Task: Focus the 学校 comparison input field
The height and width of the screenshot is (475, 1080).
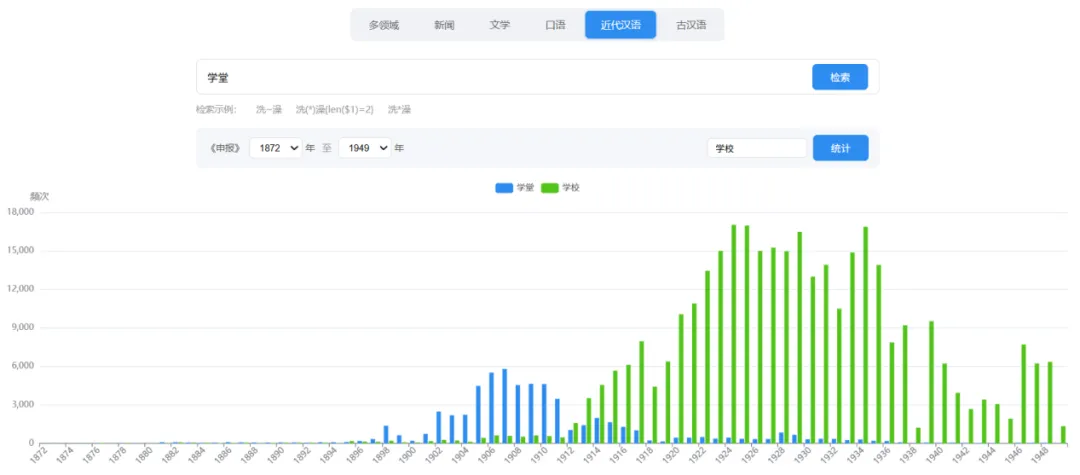Action: click(x=756, y=148)
